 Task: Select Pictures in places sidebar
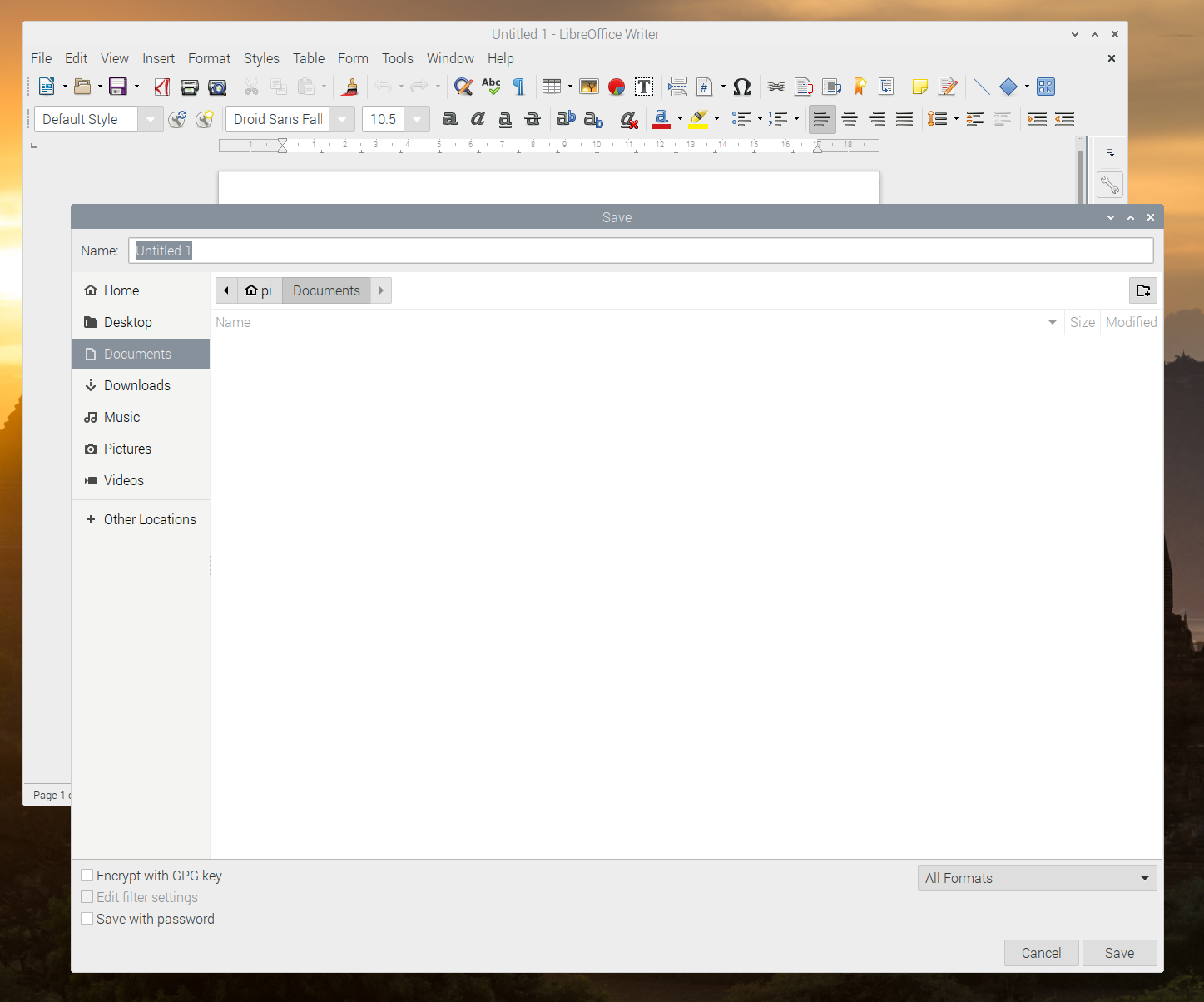tap(141, 449)
